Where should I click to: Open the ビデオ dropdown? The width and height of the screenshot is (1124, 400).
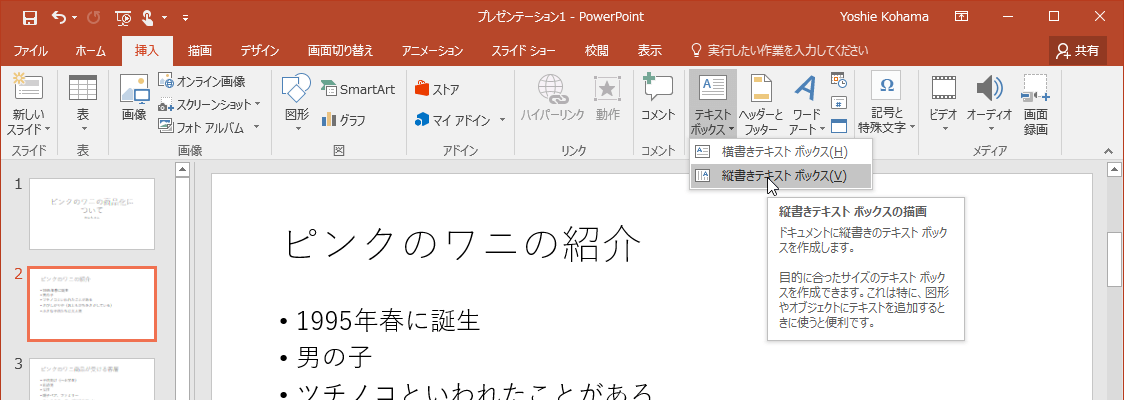coord(944,104)
